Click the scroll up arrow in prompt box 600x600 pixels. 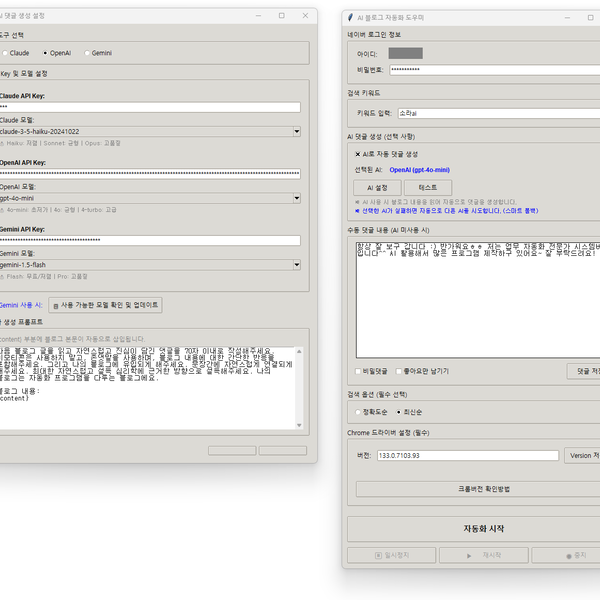(299, 351)
